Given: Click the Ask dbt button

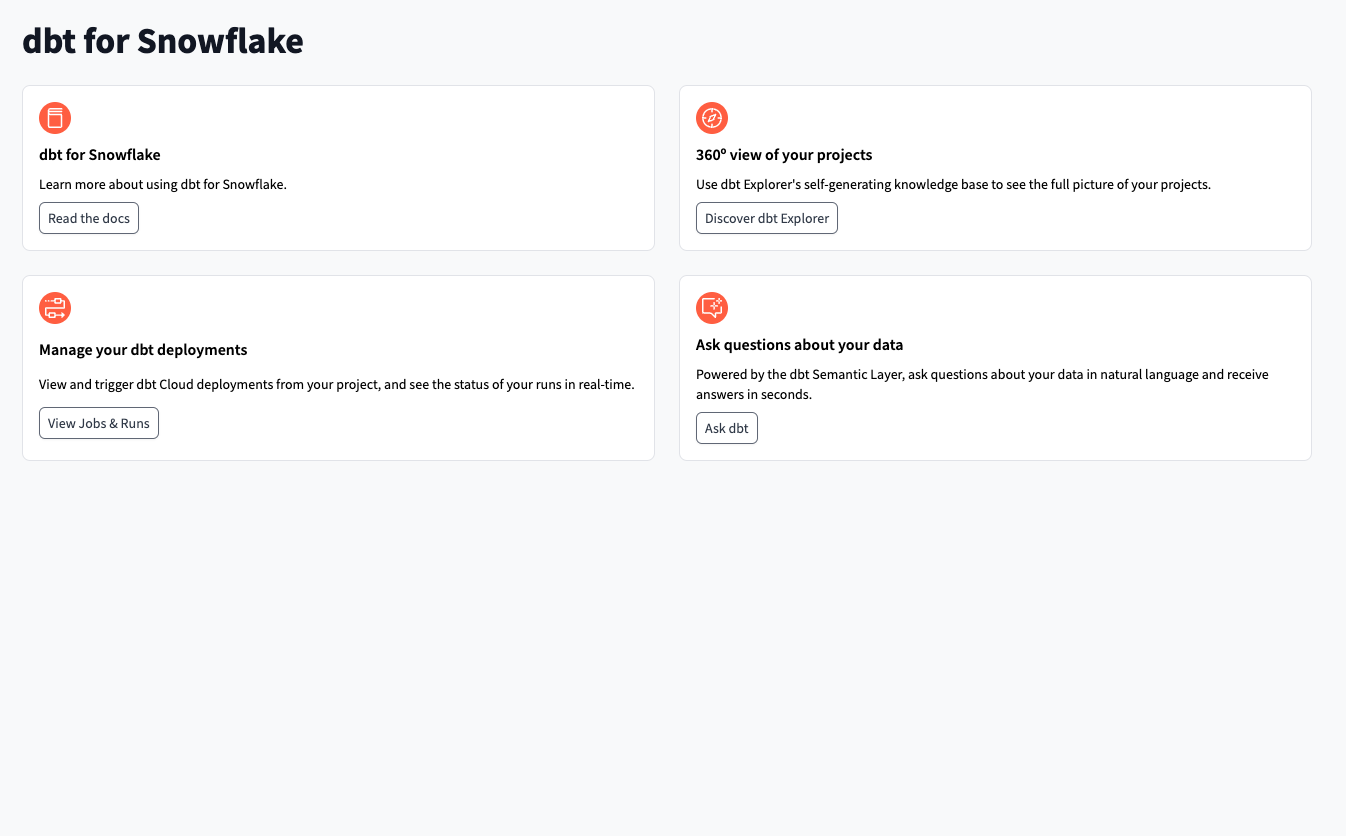Looking at the screenshot, I should [726, 427].
